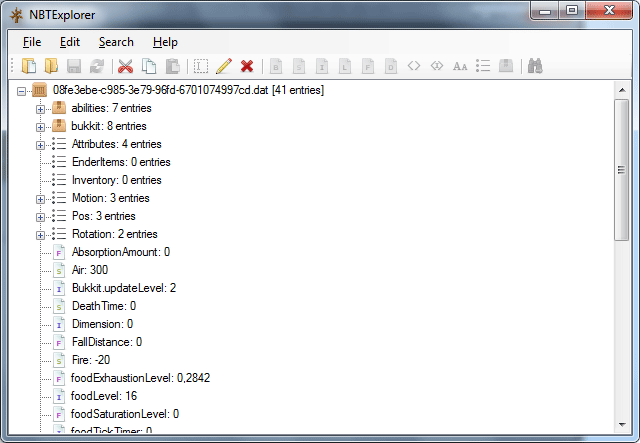640x443 pixels.
Task: Minimize the NBTExplorer window
Action: point(545,11)
